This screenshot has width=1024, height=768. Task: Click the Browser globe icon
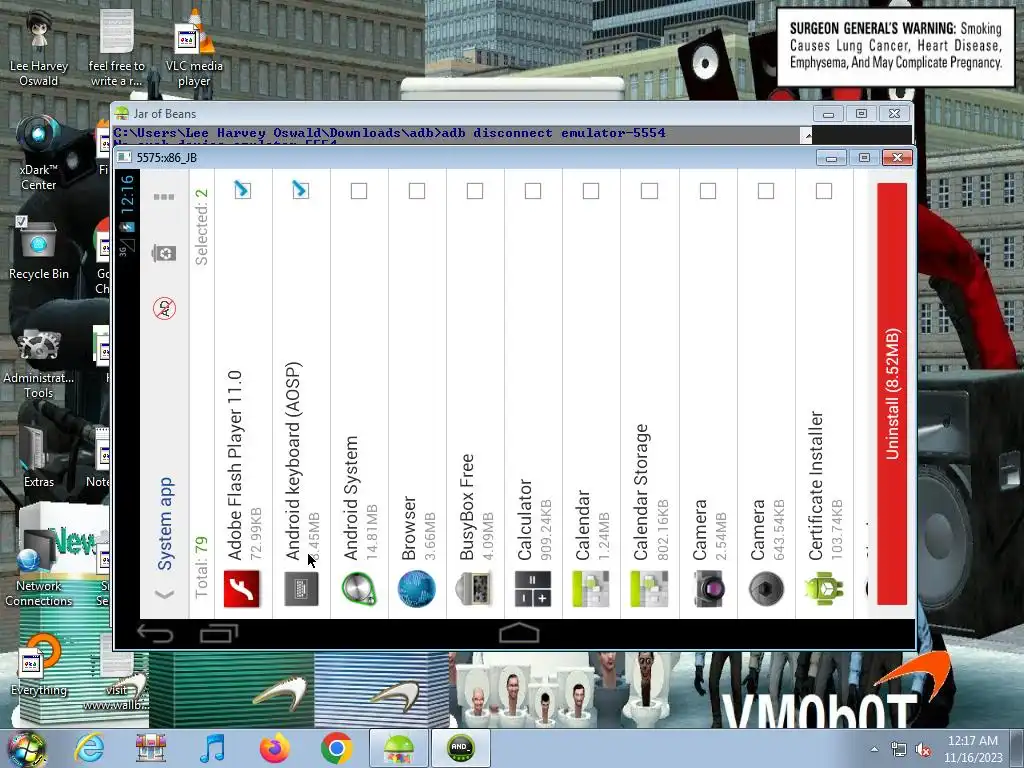pos(417,588)
